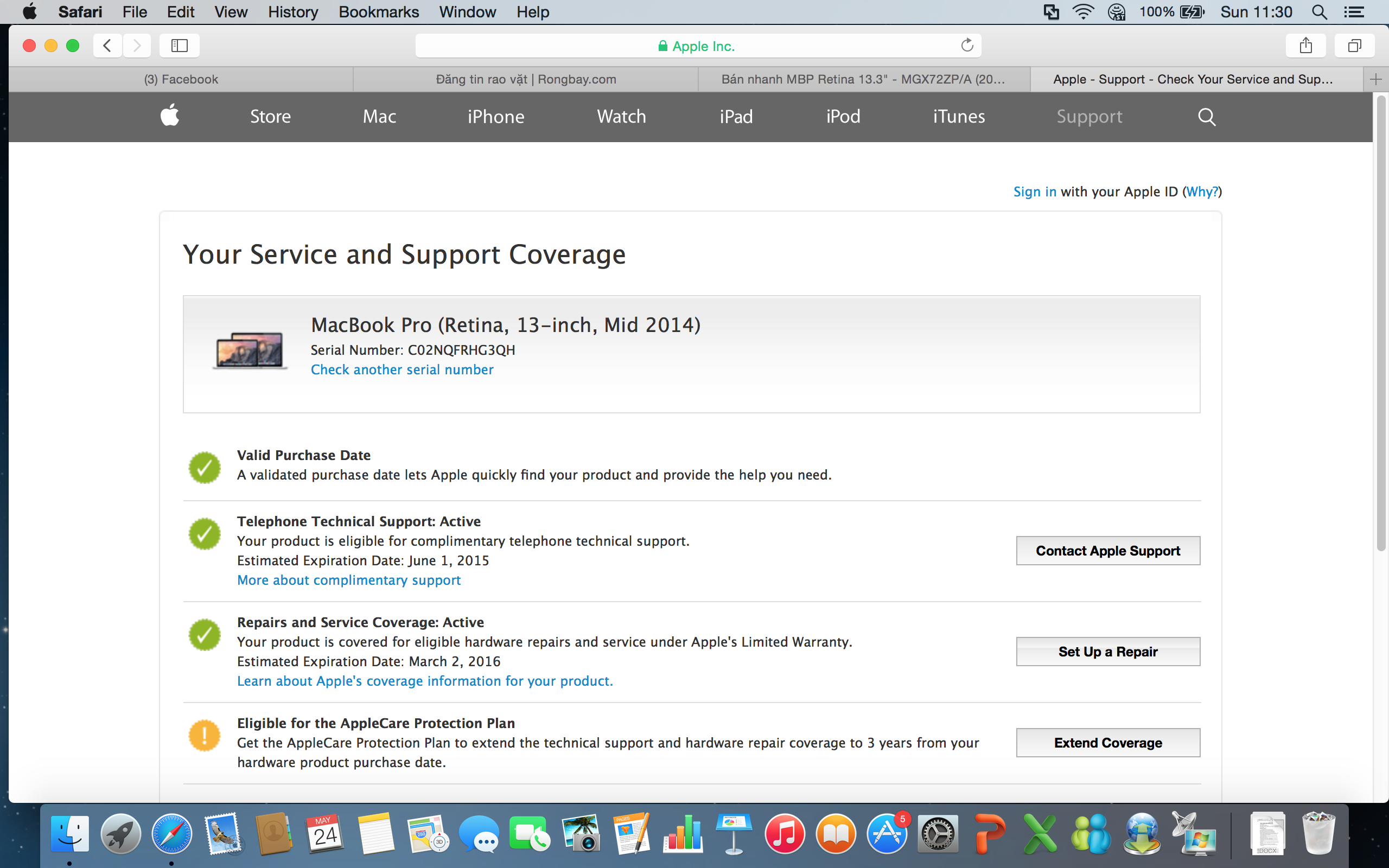Click the Sign in link
The width and height of the screenshot is (1389, 868).
1034,192
